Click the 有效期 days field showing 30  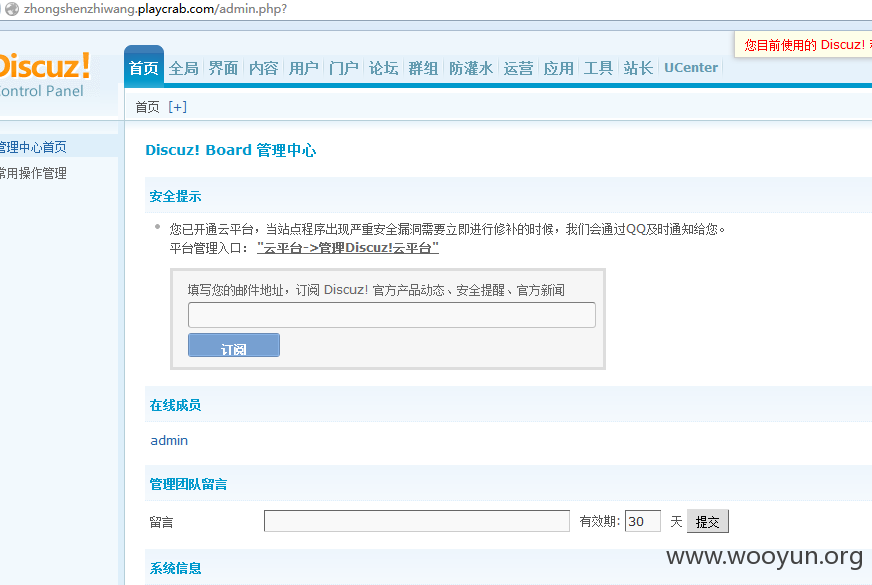point(643,521)
